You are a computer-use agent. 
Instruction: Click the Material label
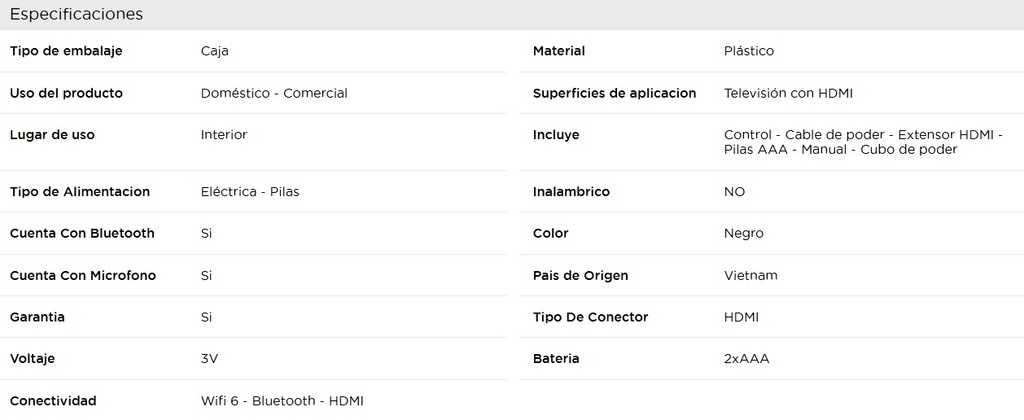pyautogui.click(x=559, y=51)
